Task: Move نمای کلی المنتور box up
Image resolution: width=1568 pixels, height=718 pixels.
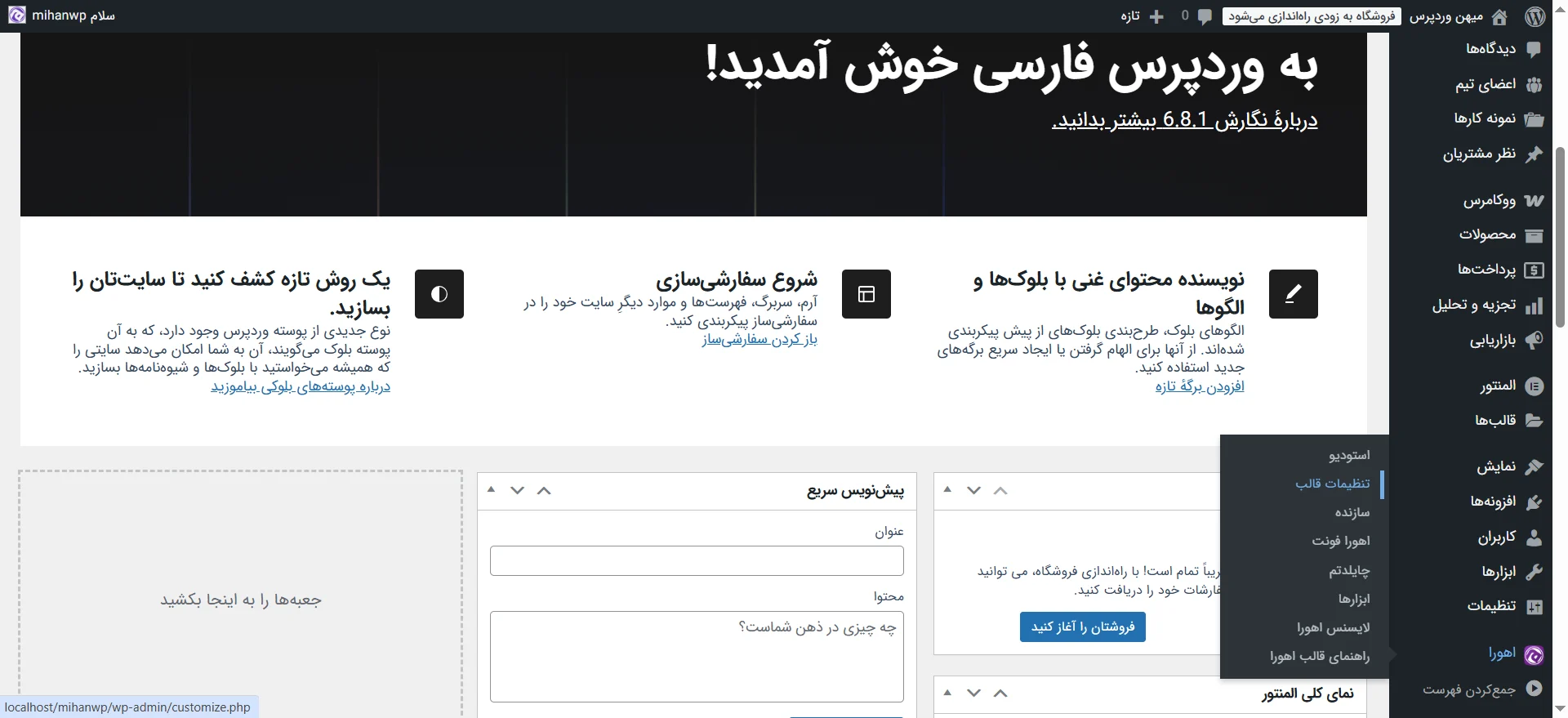Action: (x=1000, y=693)
